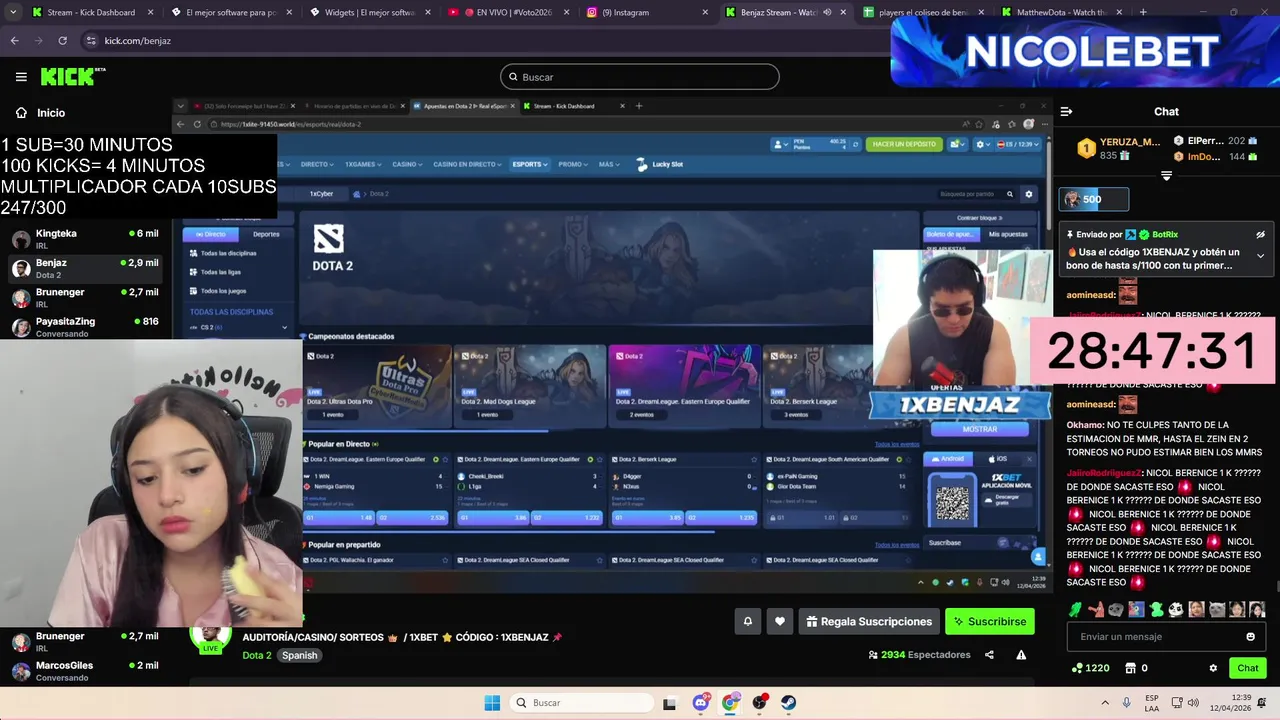The width and height of the screenshot is (1280, 720).
Task: Hide the pinned BotRix message
Action: pos(1260,235)
